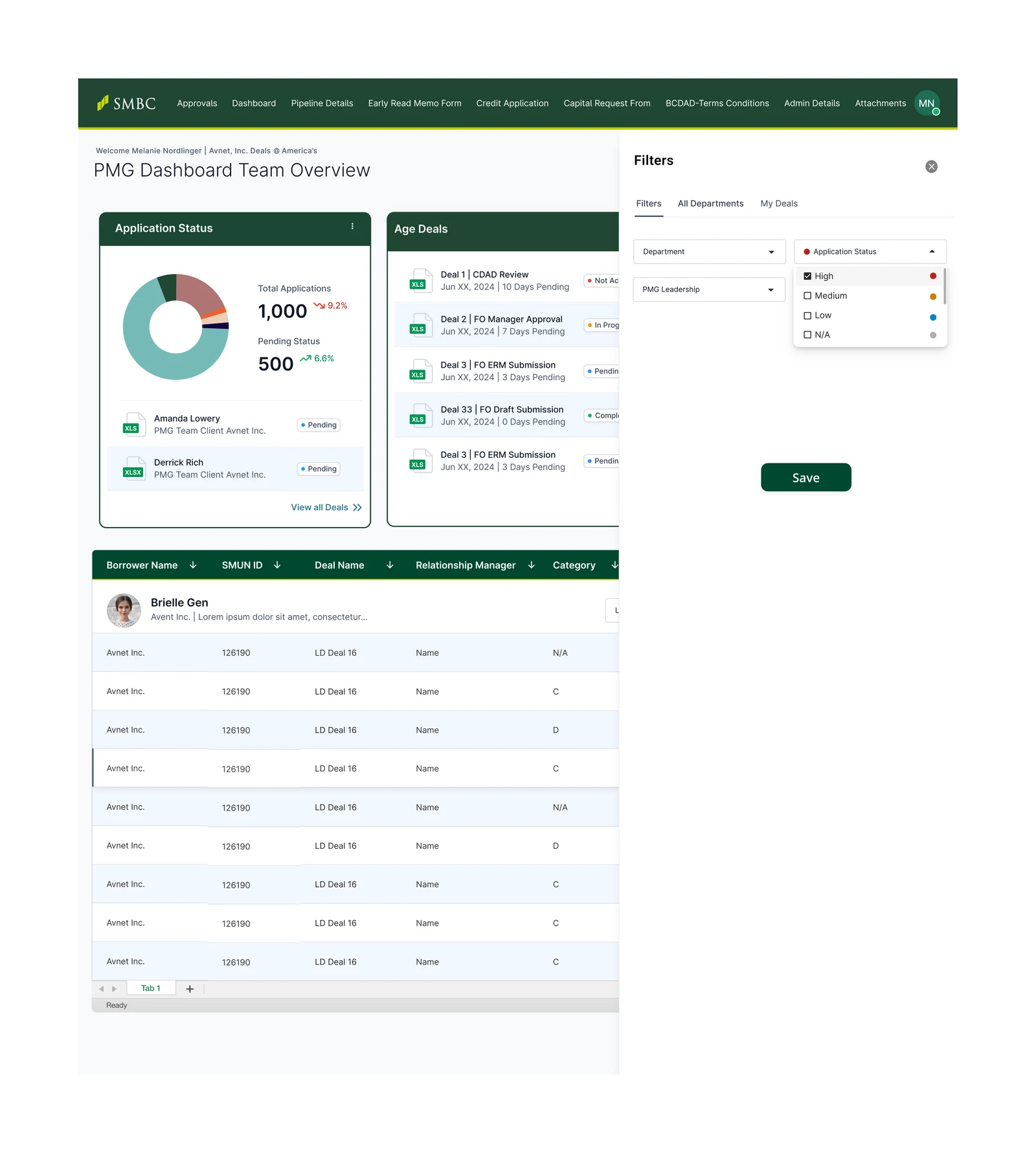Screen dimensions: 1036x1153
Task: Click the red High status color dot
Action: 932,276
